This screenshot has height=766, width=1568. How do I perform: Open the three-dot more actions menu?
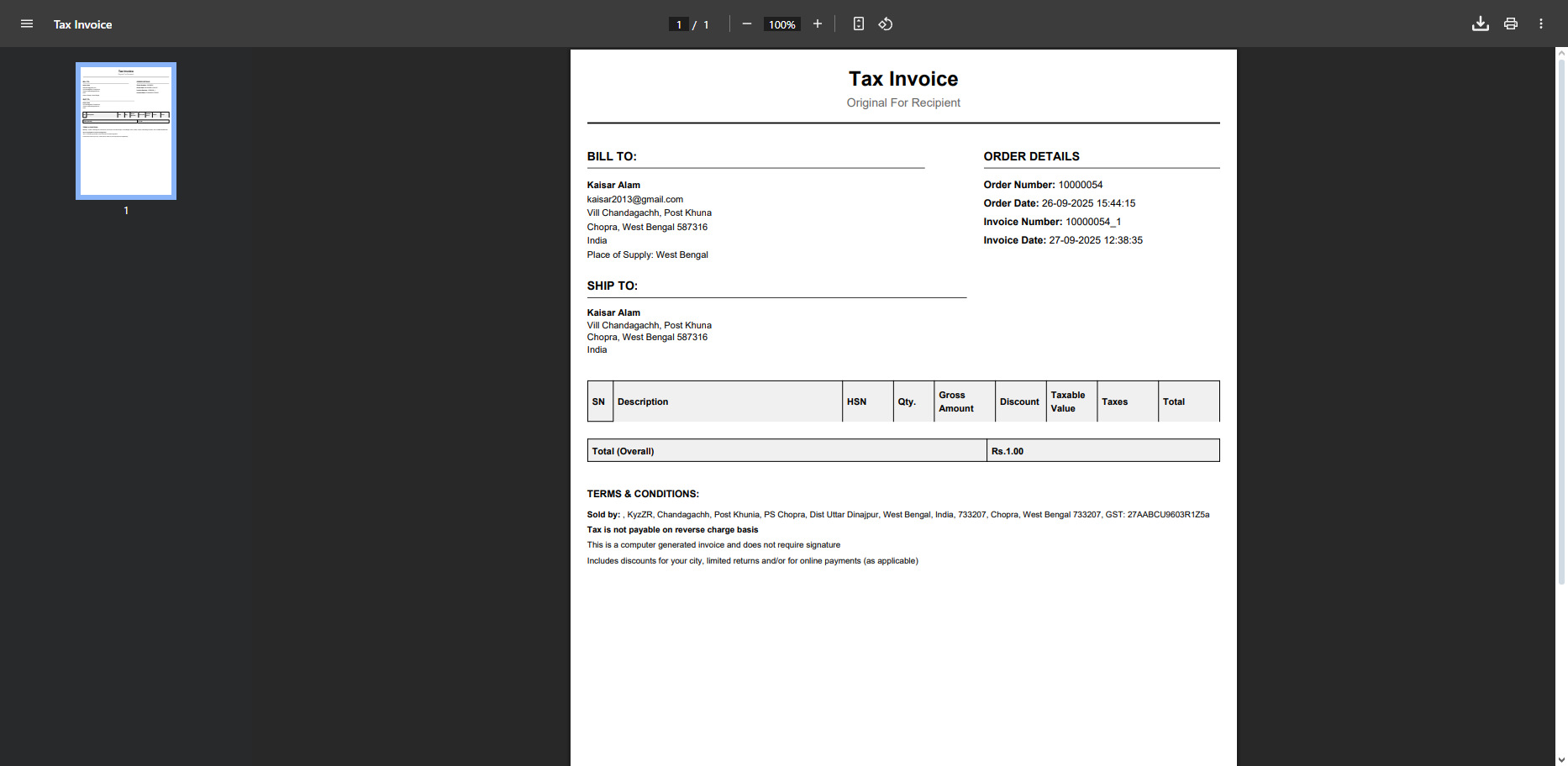[x=1540, y=24]
